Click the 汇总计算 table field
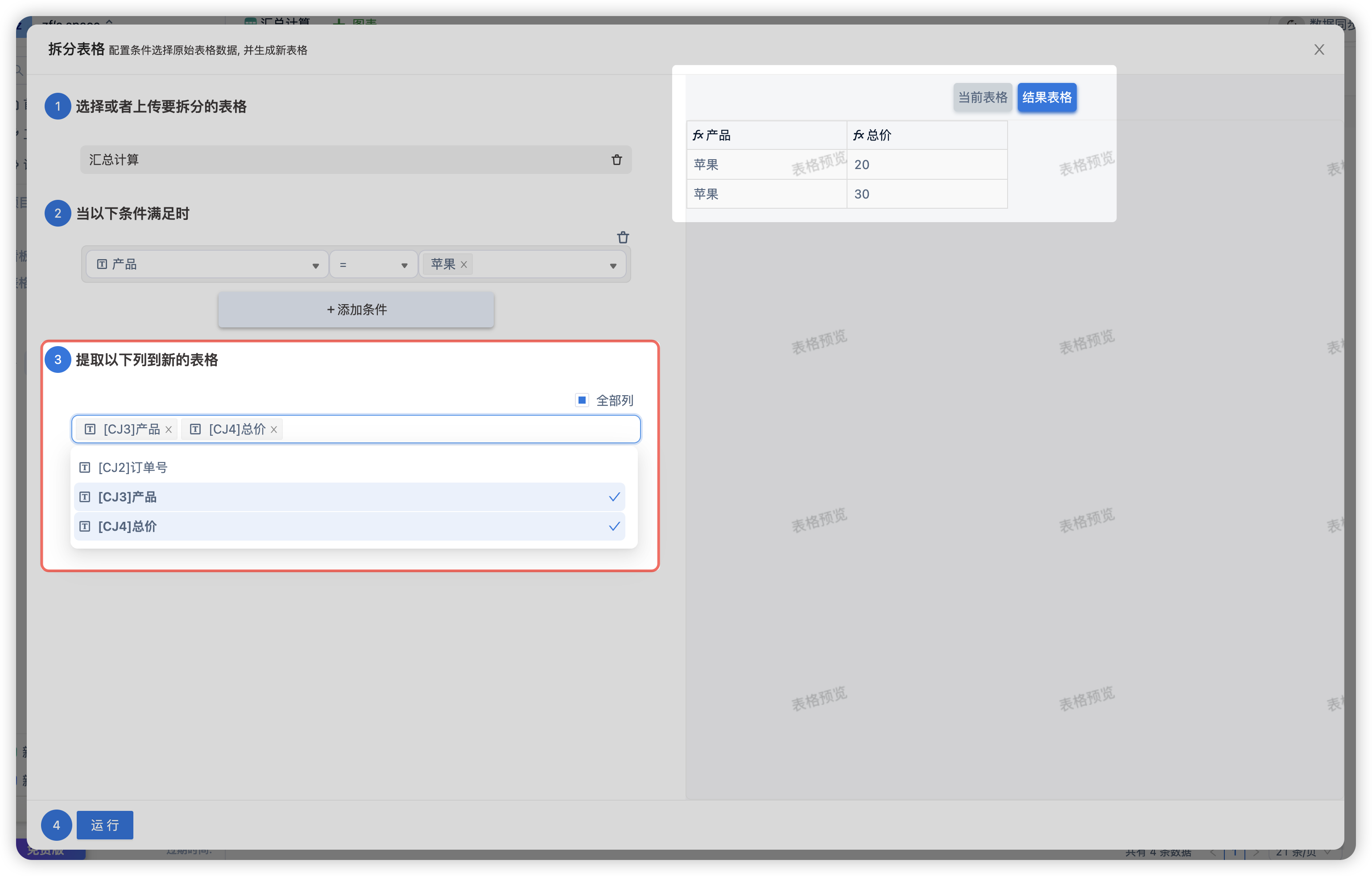Viewport: 1372px width, 876px height. pyautogui.click(x=355, y=160)
